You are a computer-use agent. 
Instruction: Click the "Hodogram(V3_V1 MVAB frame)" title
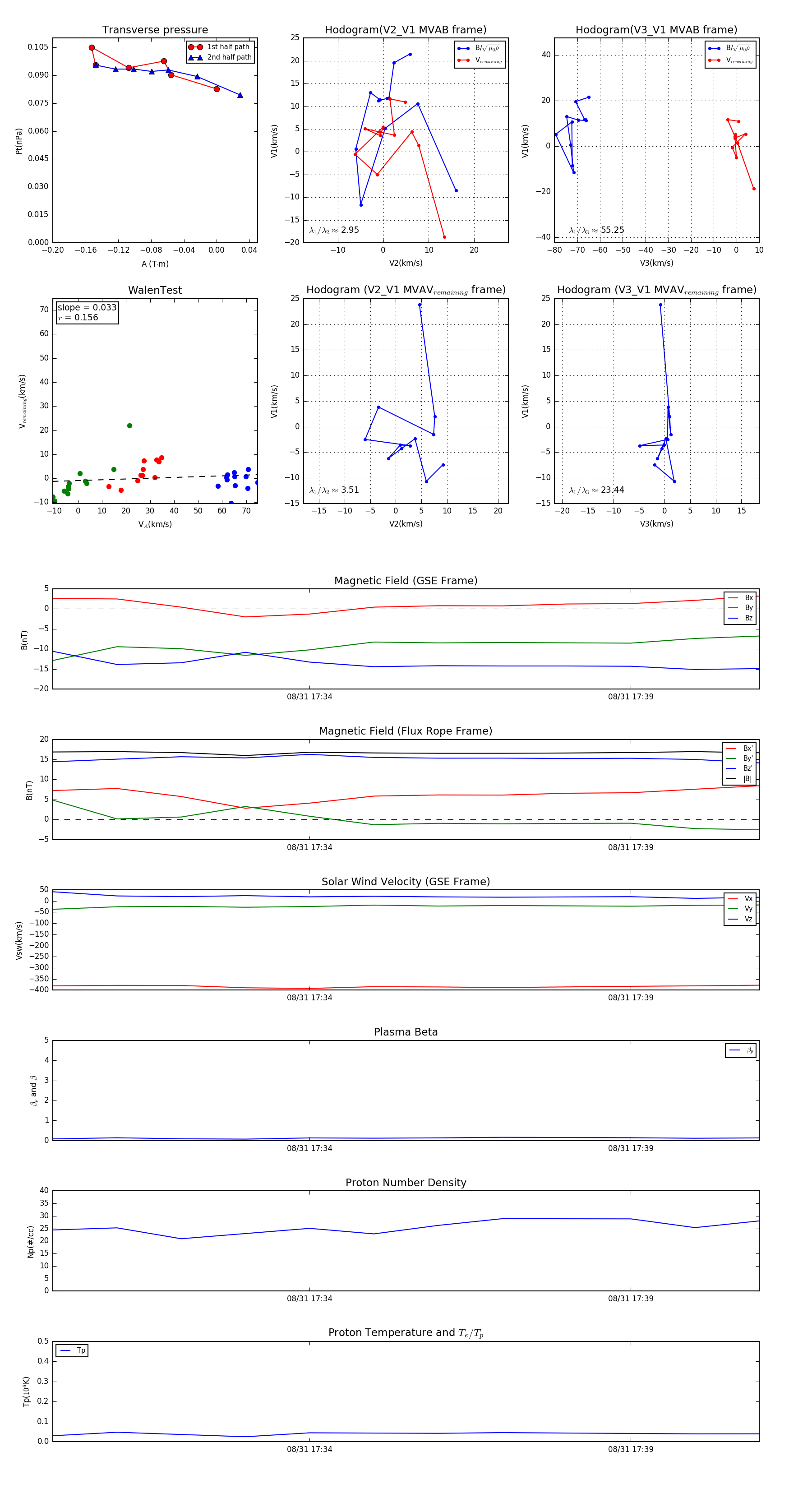pyautogui.click(x=656, y=30)
